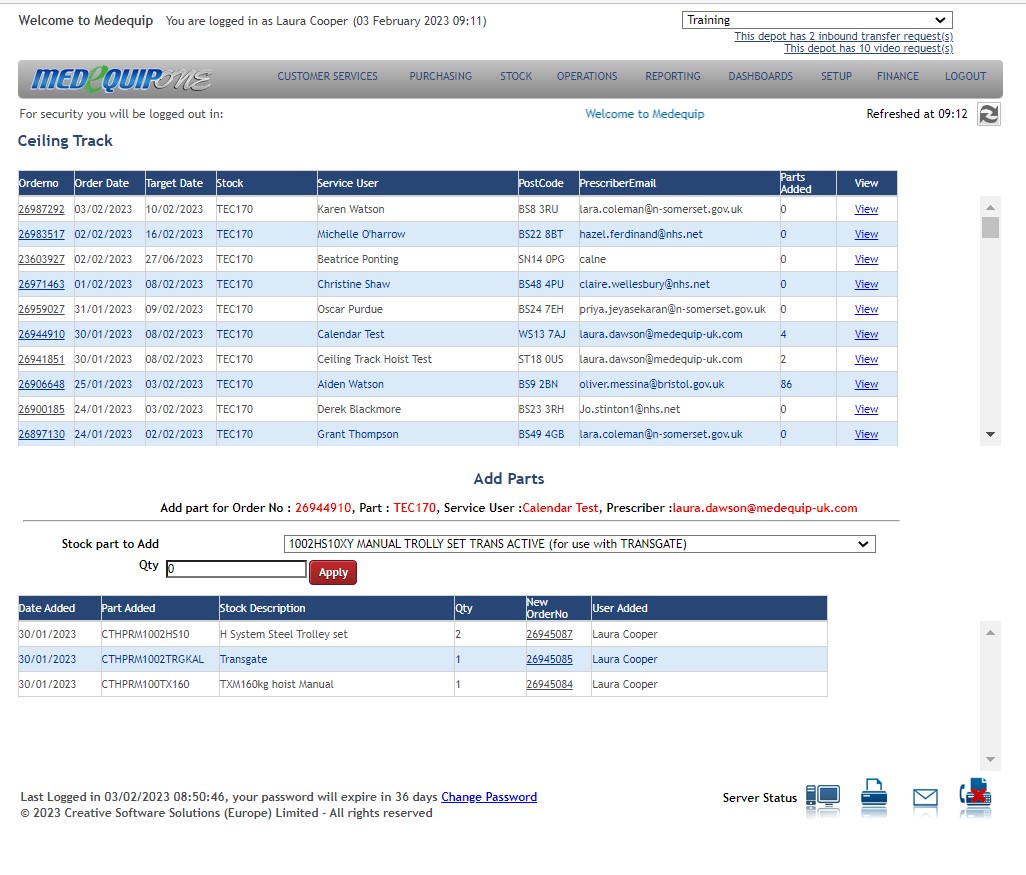Image resolution: width=1026 pixels, height=875 pixels.
Task: Click View for Derek Blackmore order
Action: (x=866, y=409)
